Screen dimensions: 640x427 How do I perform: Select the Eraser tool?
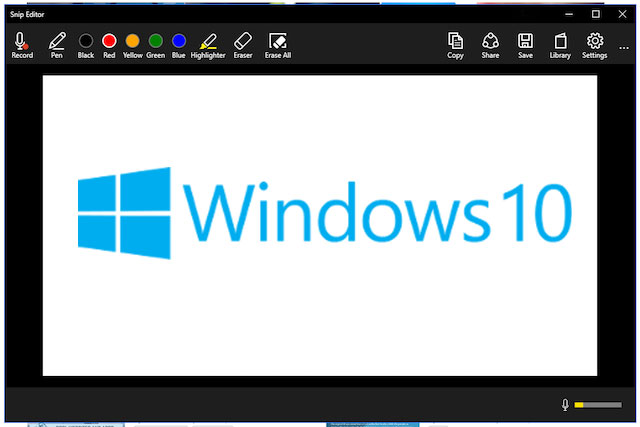pyautogui.click(x=243, y=45)
